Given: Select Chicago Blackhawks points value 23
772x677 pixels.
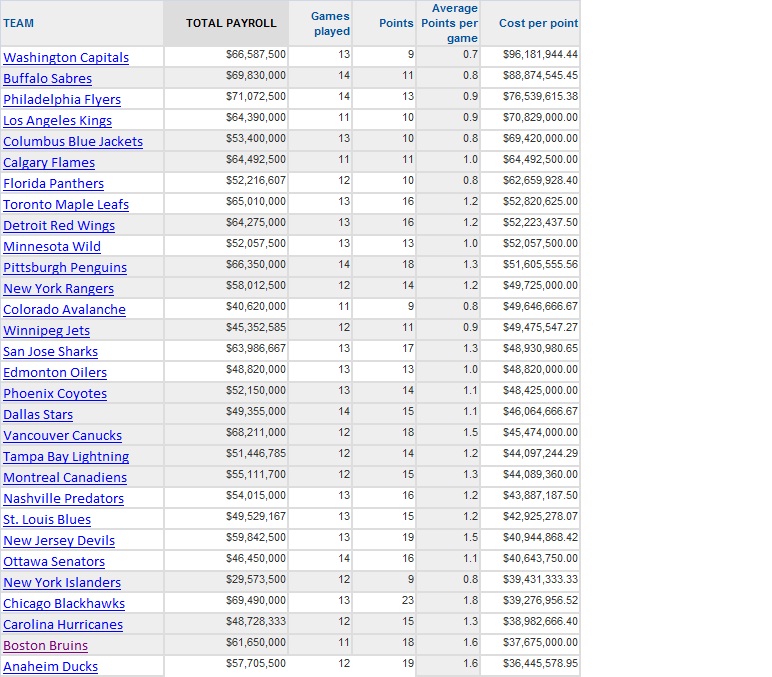Looking at the screenshot, I should pos(408,600).
